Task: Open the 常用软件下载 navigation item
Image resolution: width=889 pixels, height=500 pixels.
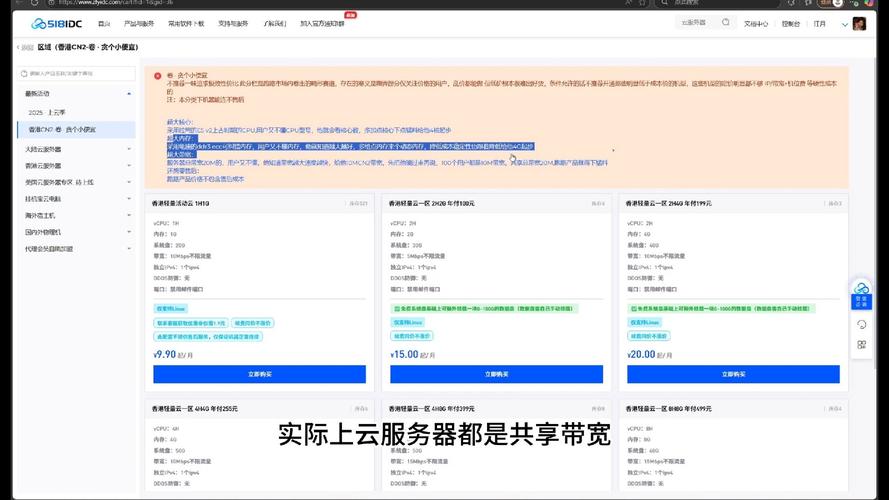Action: (x=186, y=24)
